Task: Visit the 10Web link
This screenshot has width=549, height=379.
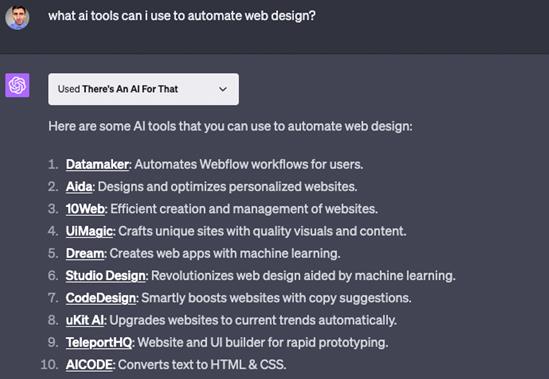Action: click(85, 209)
